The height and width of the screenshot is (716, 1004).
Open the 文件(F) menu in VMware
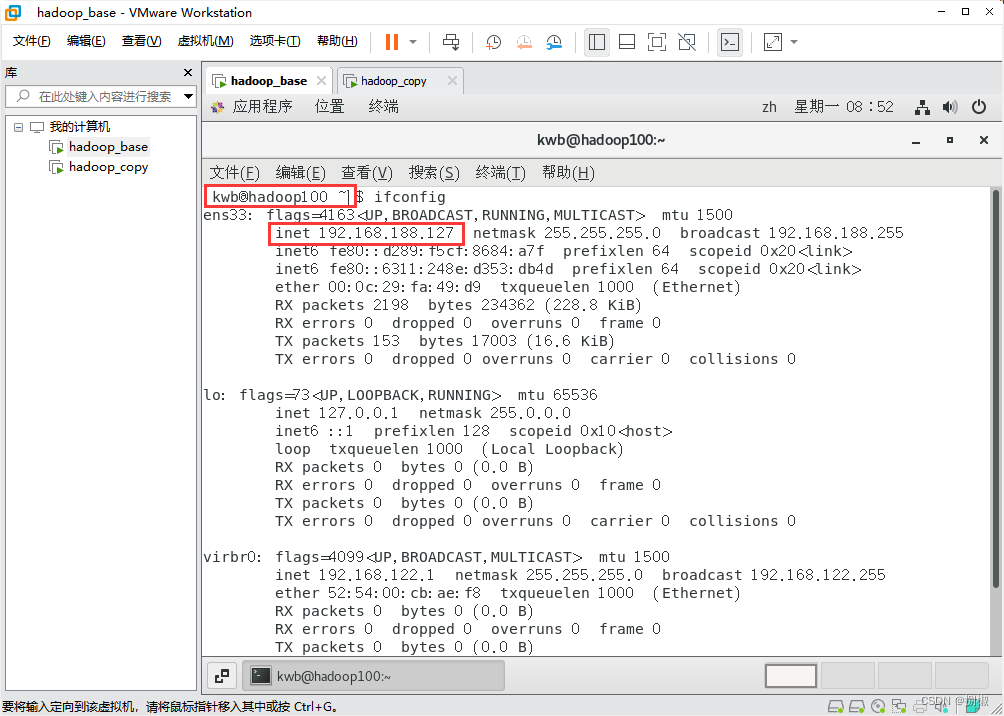coord(31,41)
